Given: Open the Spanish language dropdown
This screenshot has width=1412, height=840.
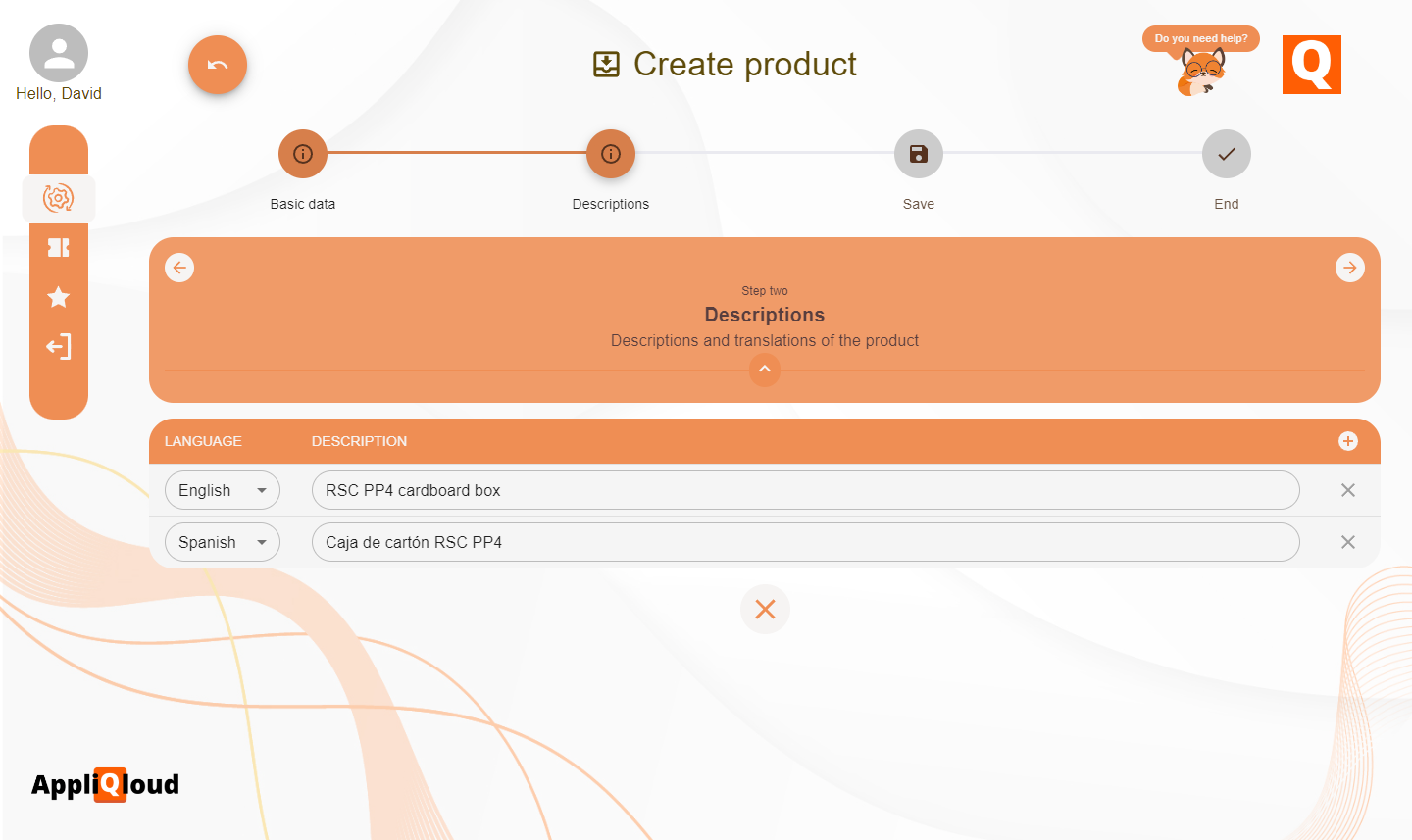Looking at the screenshot, I should point(222,541).
